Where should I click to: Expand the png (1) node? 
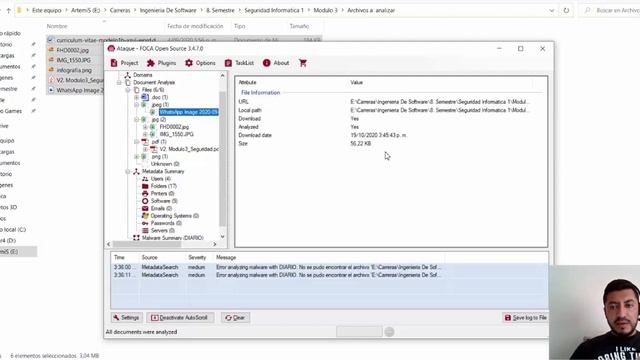[x=137, y=157]
